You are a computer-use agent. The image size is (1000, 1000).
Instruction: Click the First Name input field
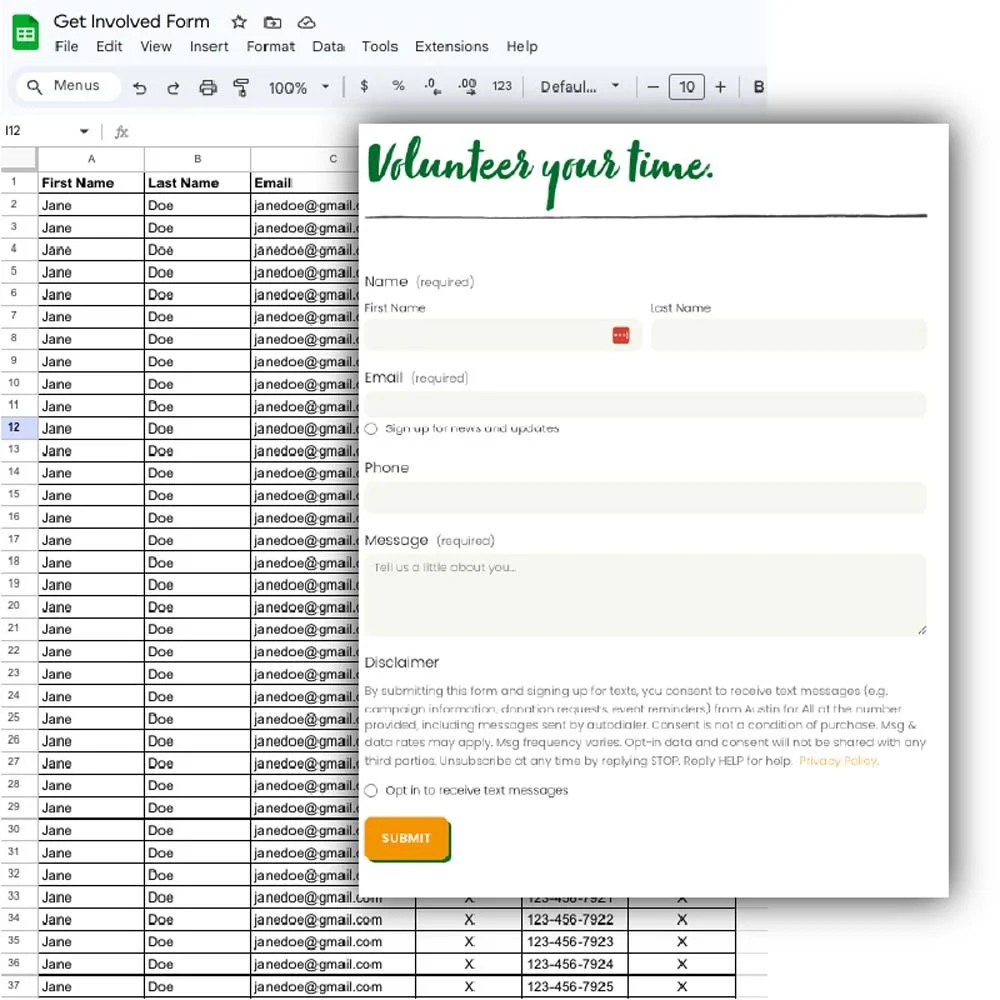[x=503, y=335]
